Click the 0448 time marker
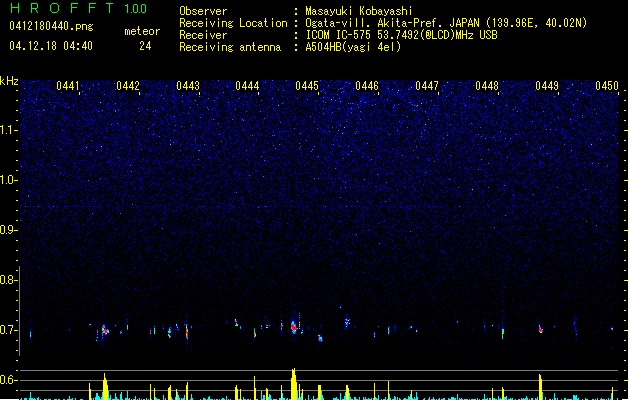 (x=487, y=86)
